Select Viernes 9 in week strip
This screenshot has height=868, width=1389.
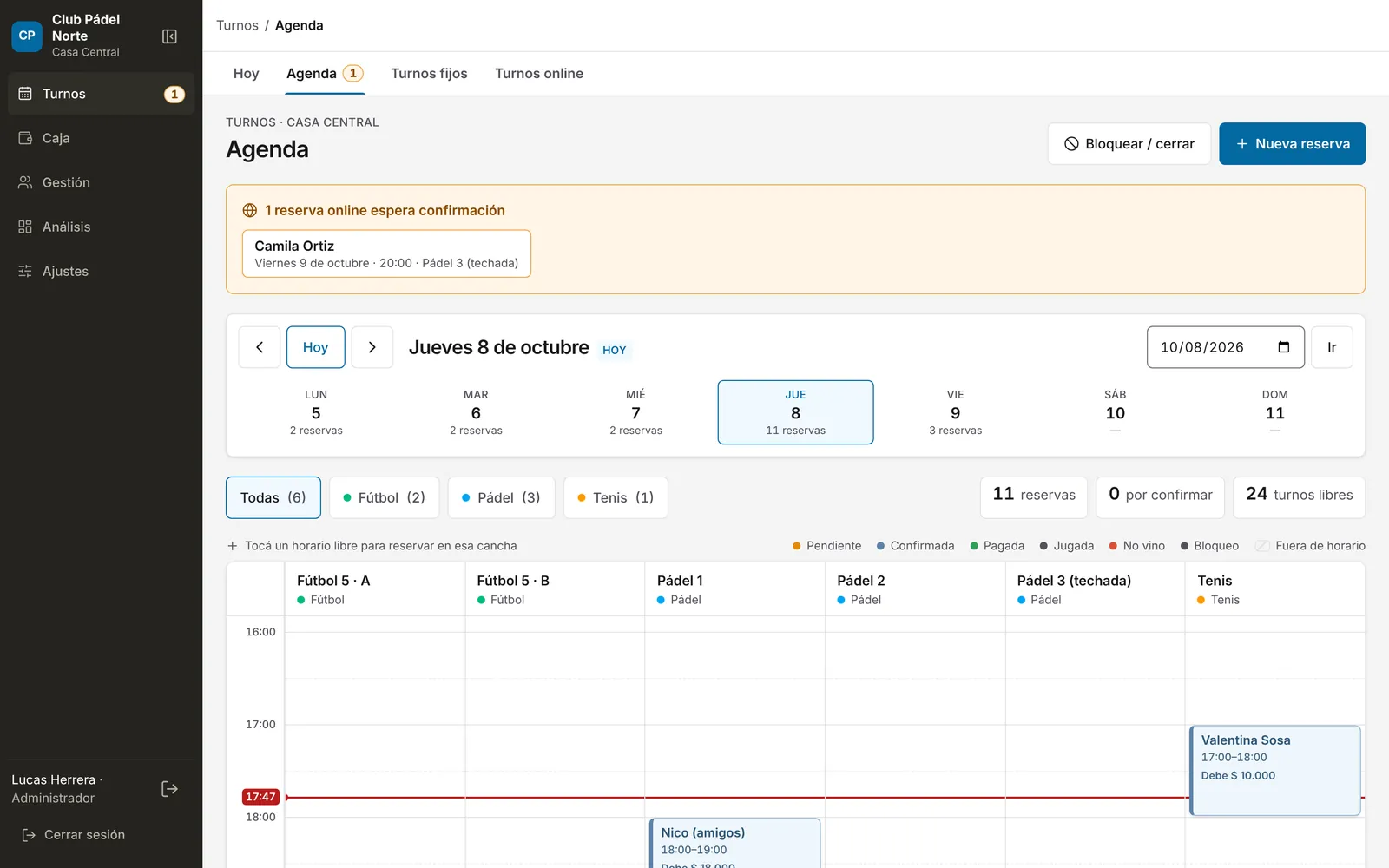tap(955, 412)
